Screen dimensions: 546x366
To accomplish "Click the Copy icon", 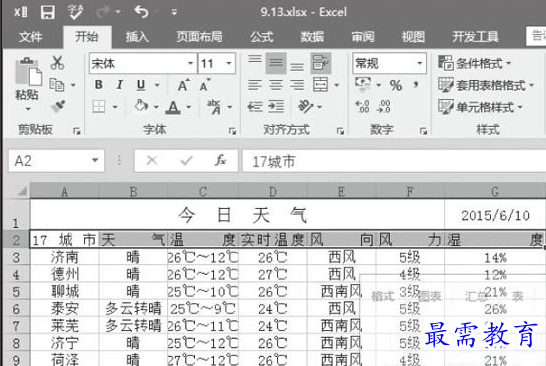I will [x=57, y=85].
